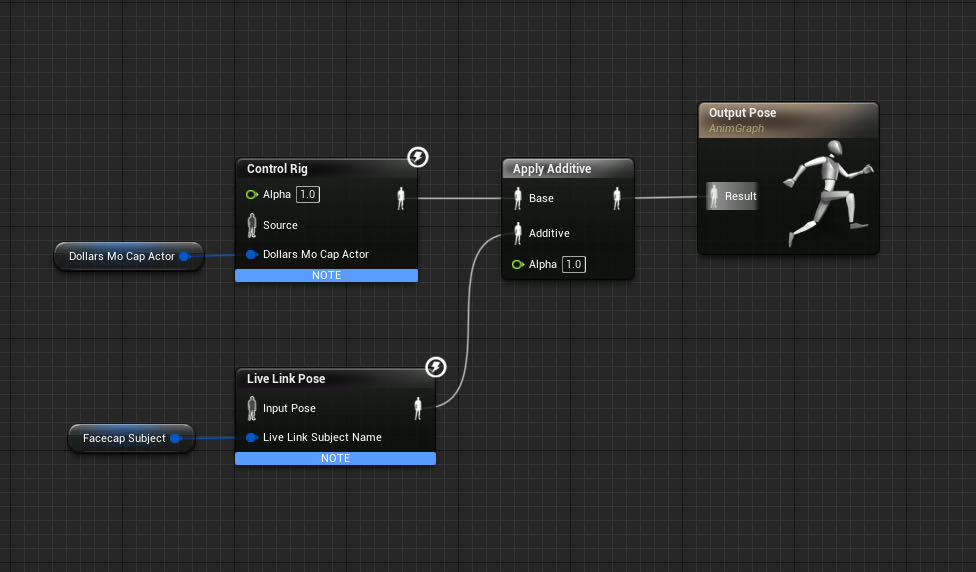Screen dimensions: 976x572
Task: Click the lightning bolt icon on Live Link Pose node
Action: tap(436, 367)
